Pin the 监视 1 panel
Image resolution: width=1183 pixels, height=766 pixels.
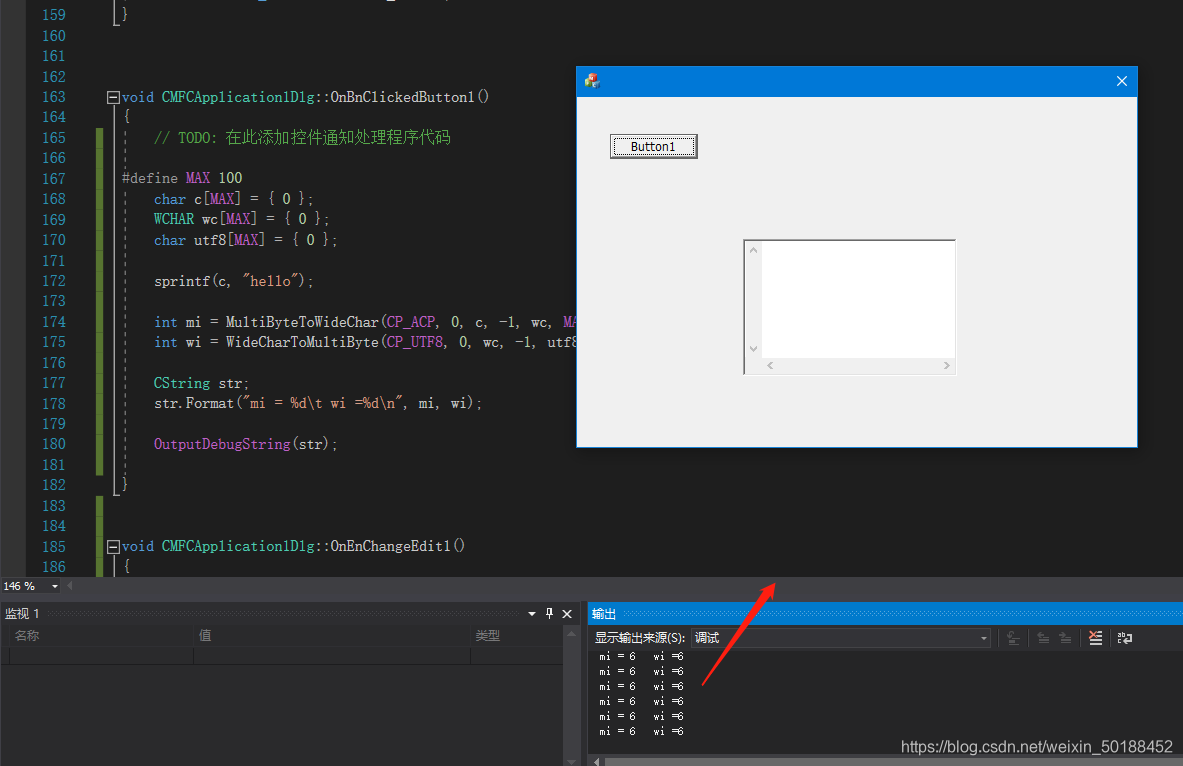(549, 614)
